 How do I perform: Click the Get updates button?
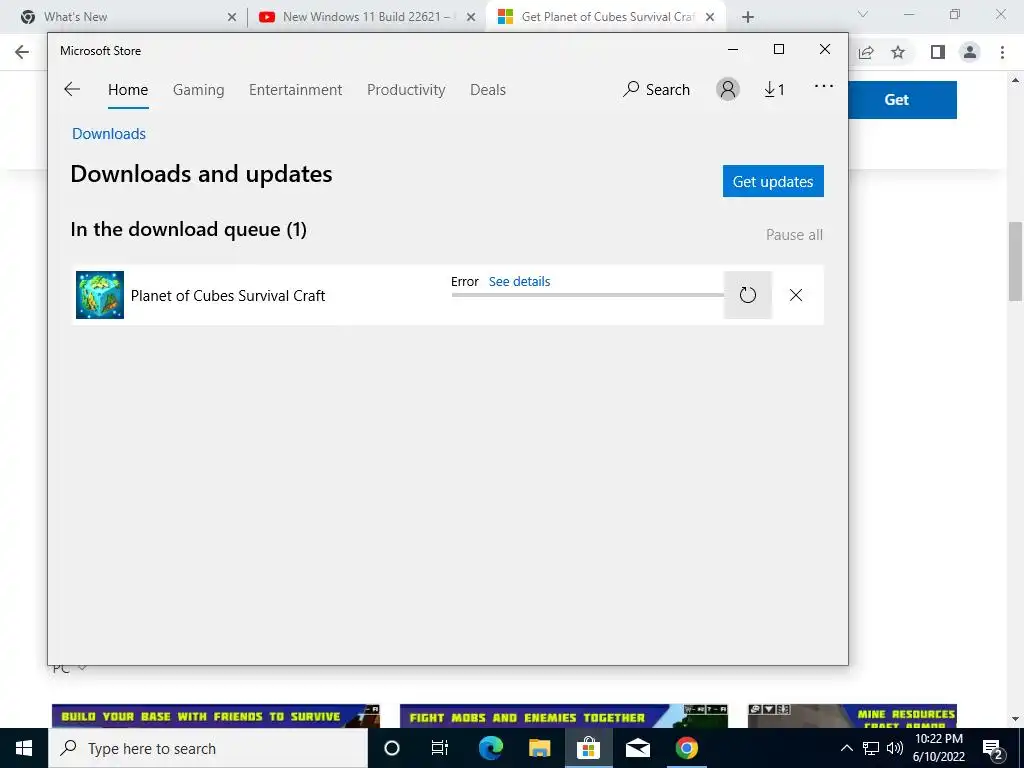pos(773,181)
